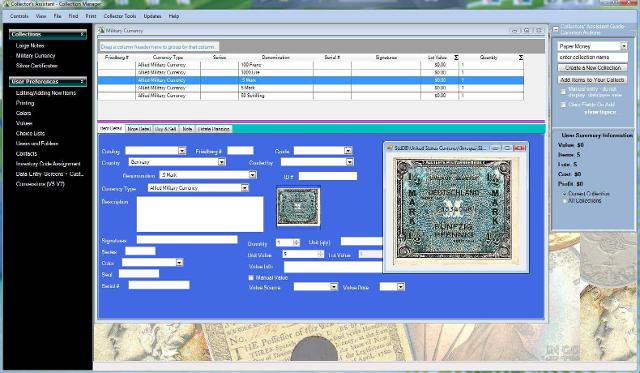Open Editing/Adding New Items preferences
The height and width of the screenshot is (373, 640).
[x=46, y=93]
